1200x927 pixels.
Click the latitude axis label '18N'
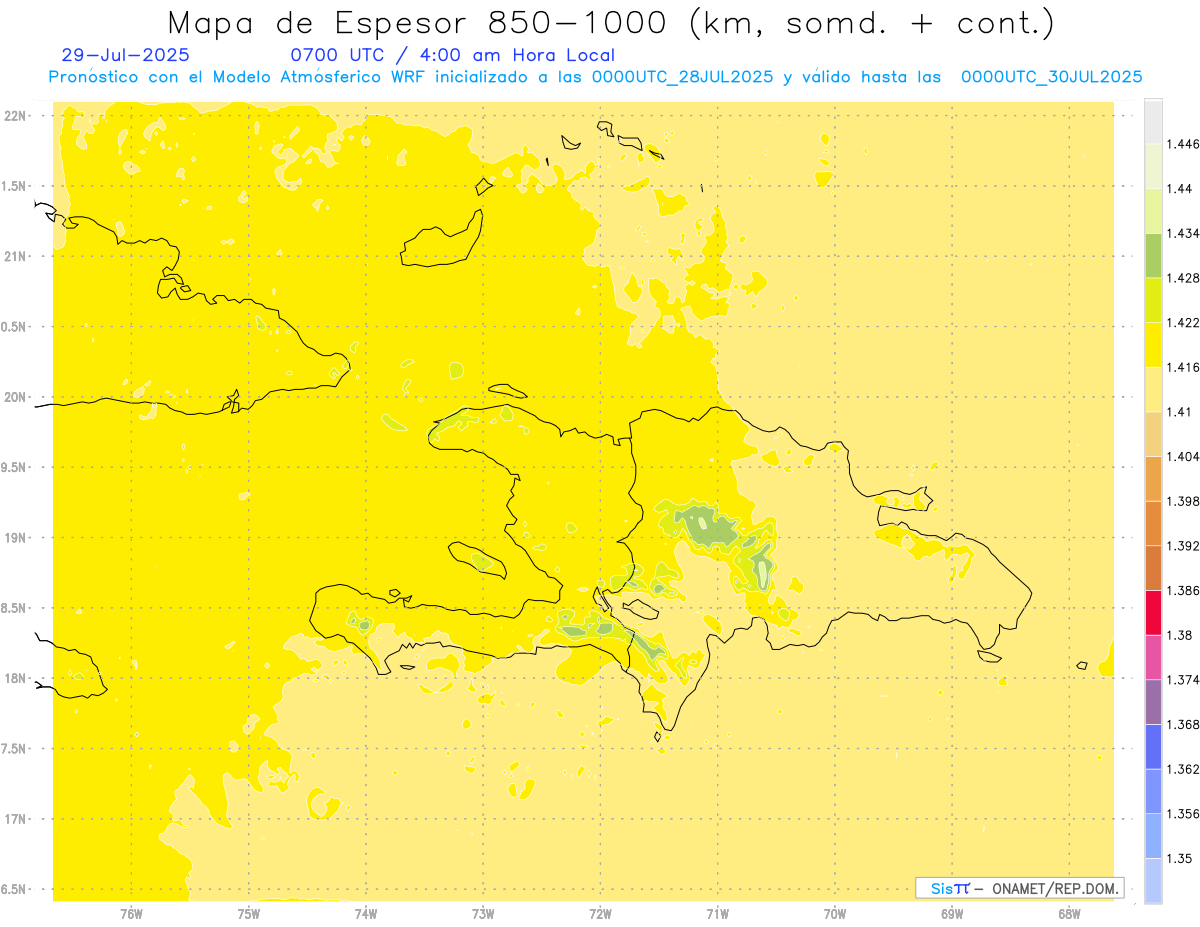tap(16, 679)
